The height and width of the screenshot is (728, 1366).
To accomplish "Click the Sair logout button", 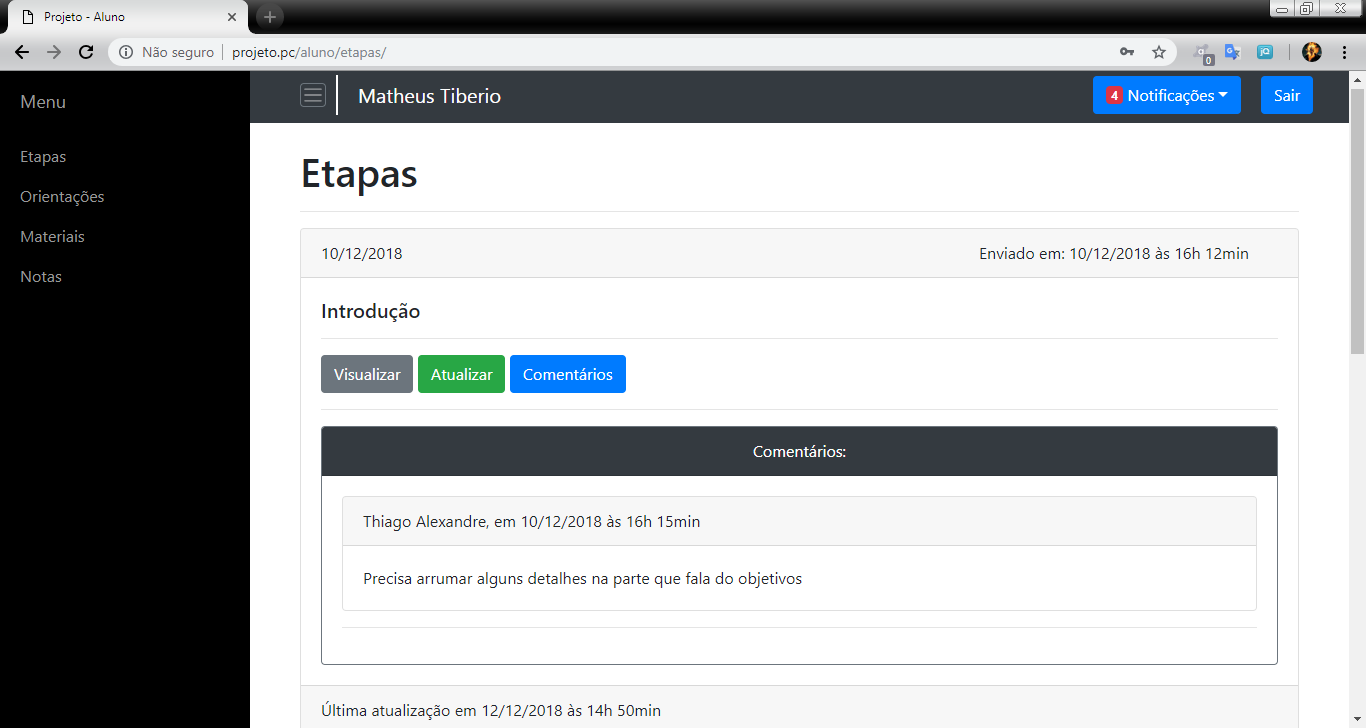I will 1287,96.
